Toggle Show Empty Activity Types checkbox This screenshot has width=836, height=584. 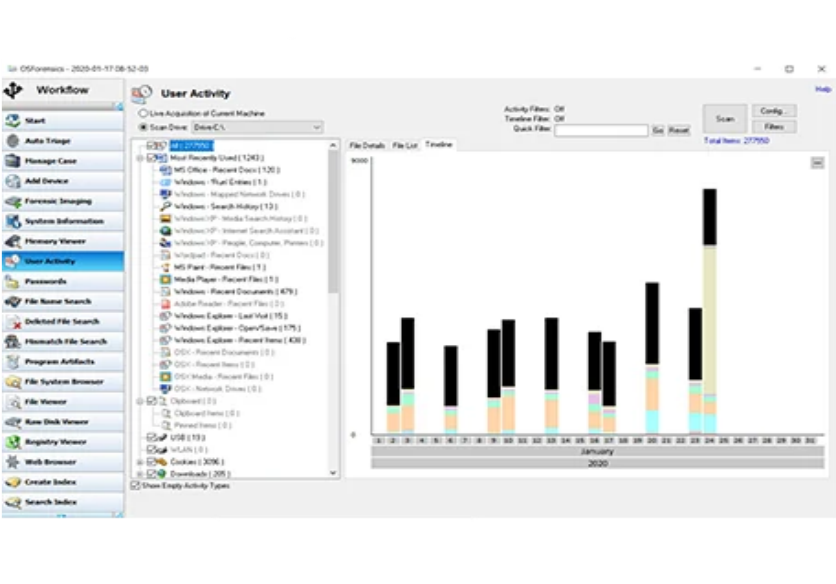(x=135, y=486)
